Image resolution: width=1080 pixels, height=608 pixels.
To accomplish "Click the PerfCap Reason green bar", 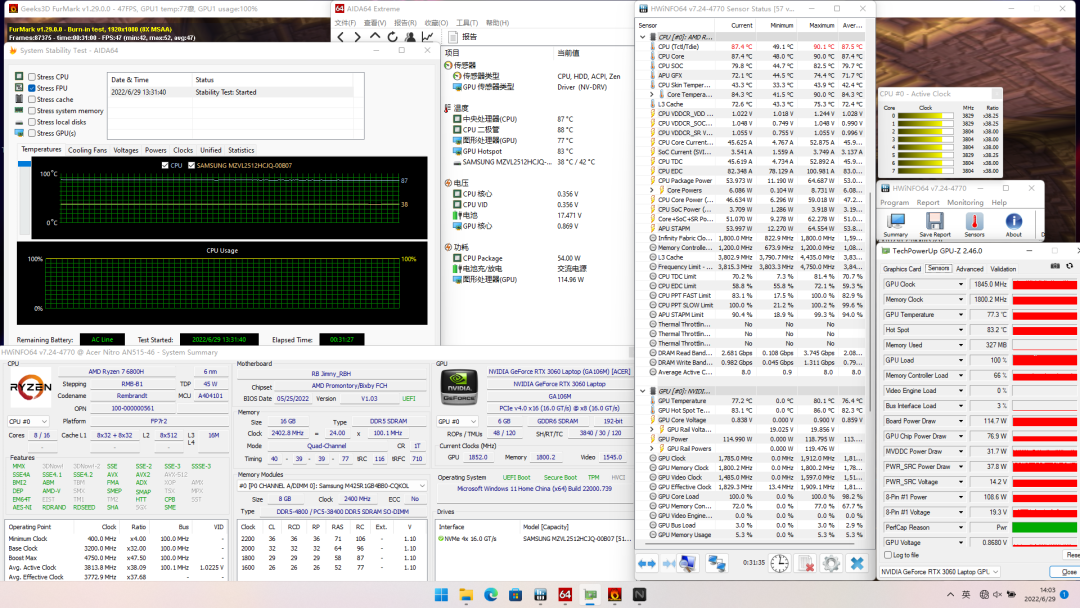I will (x=1045, y=527).
